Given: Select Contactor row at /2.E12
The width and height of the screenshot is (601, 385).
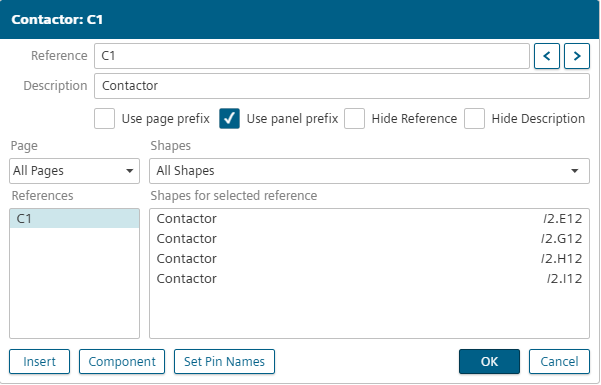Looking at the screenshot, I should (x=369, y=219).
